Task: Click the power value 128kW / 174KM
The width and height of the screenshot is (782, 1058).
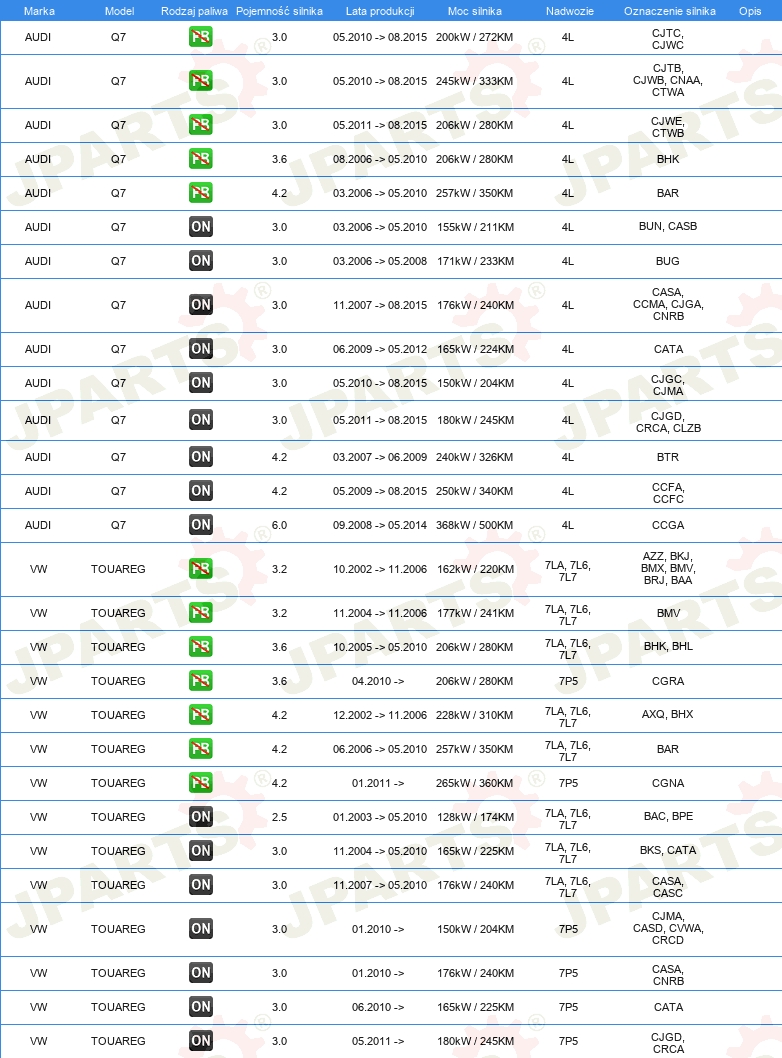Action: [476, 817]
